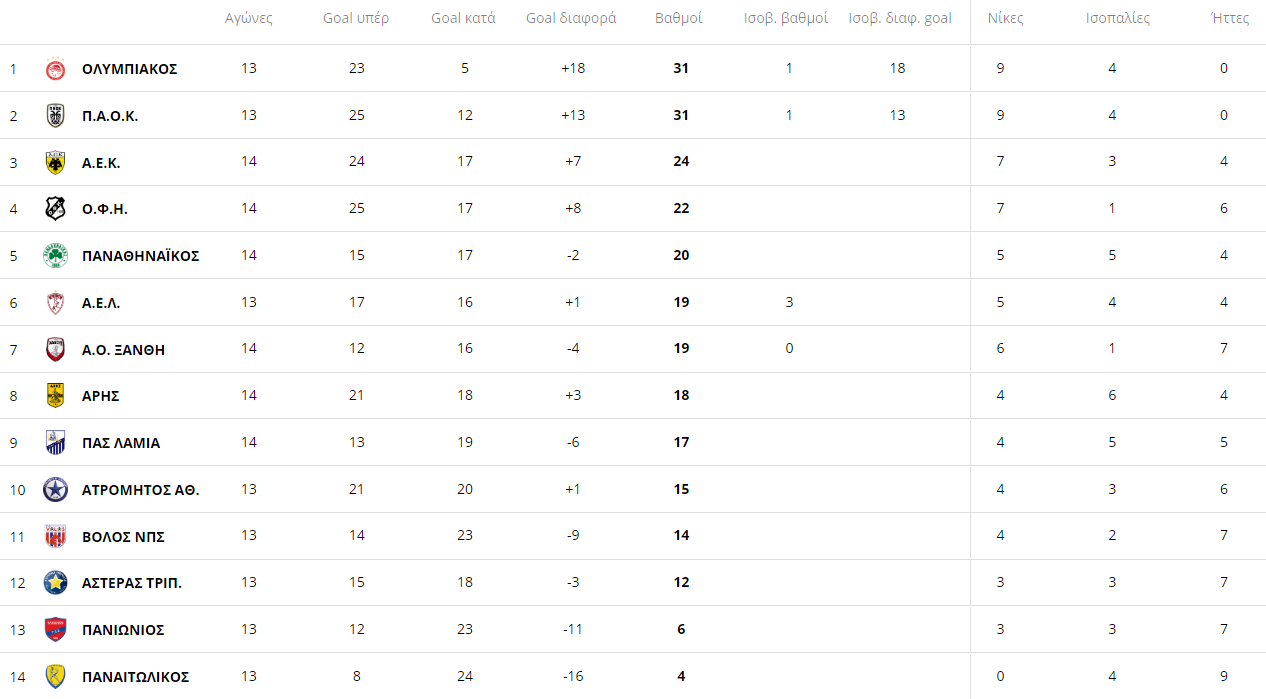The width and height of the screenshot is (1266, 699).
Task: Click the Π.Α.Ο.Κ. team logo
Action: [55, 116]
